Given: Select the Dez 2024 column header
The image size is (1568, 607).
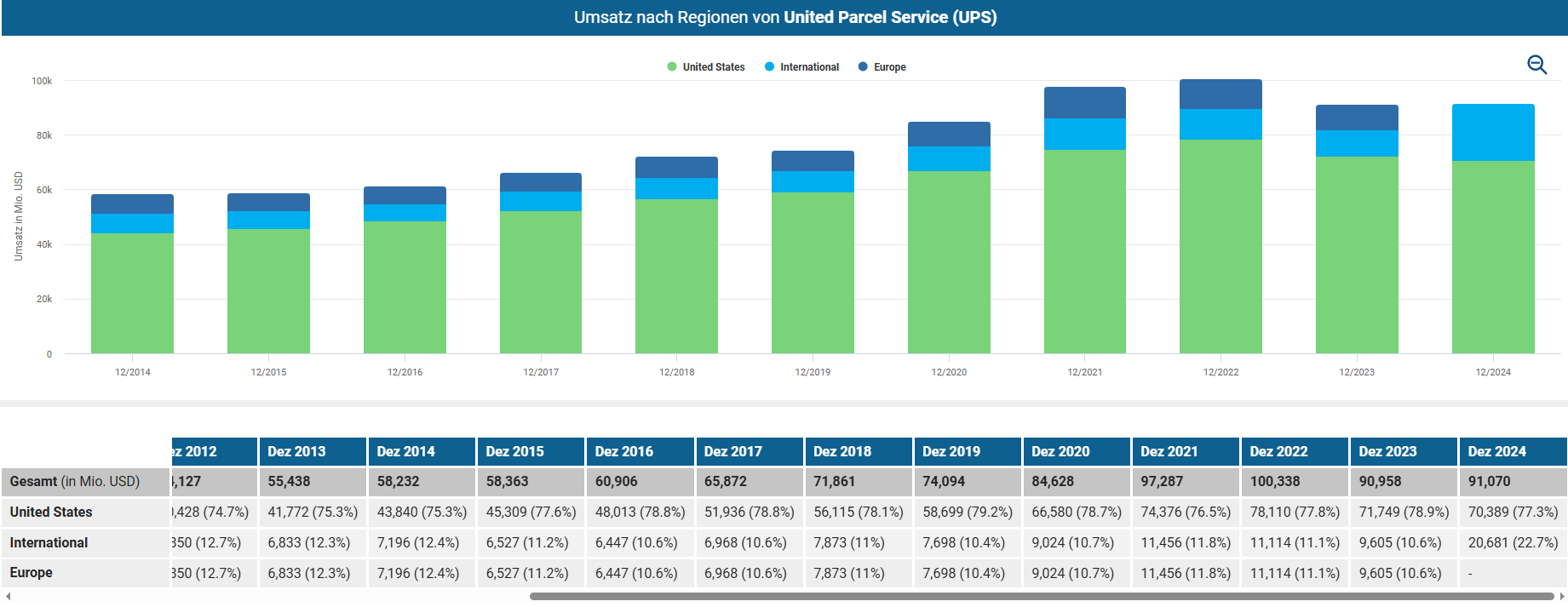Looking at the screenshot, I should [1496, 451].
